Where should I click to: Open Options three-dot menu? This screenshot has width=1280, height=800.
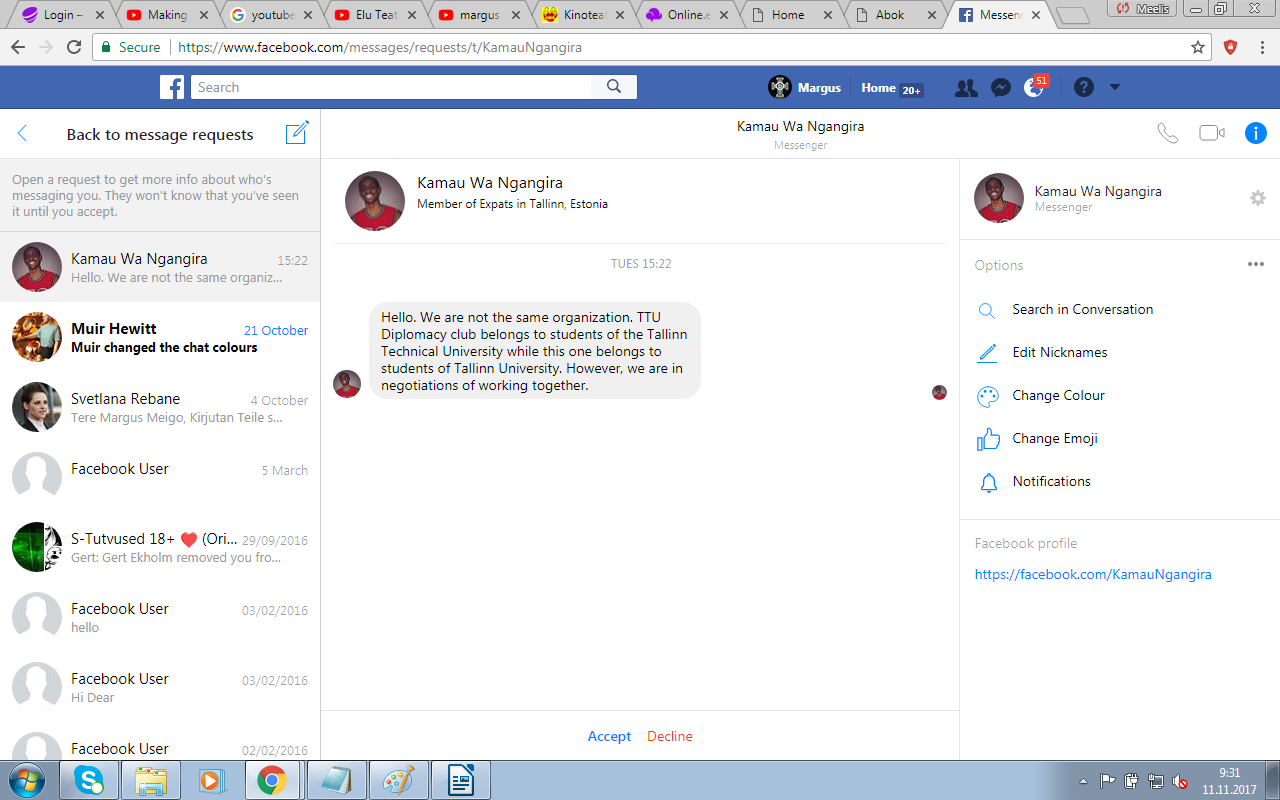(x=1256, y=265)
